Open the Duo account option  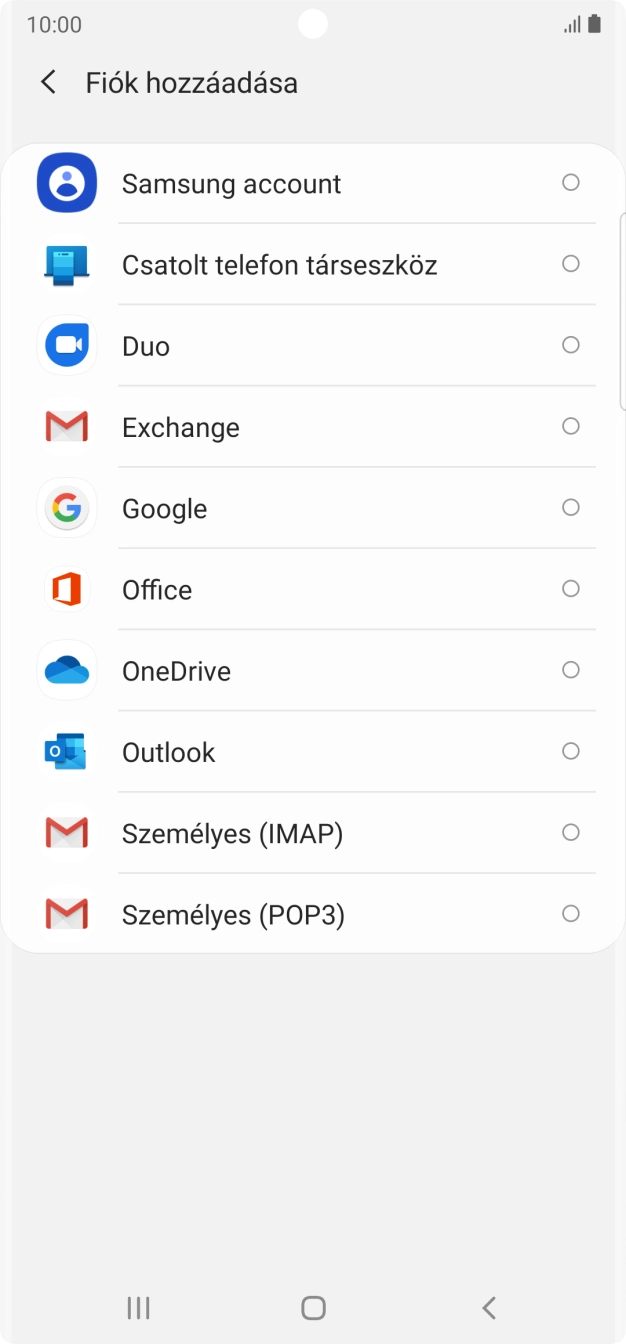148,345
